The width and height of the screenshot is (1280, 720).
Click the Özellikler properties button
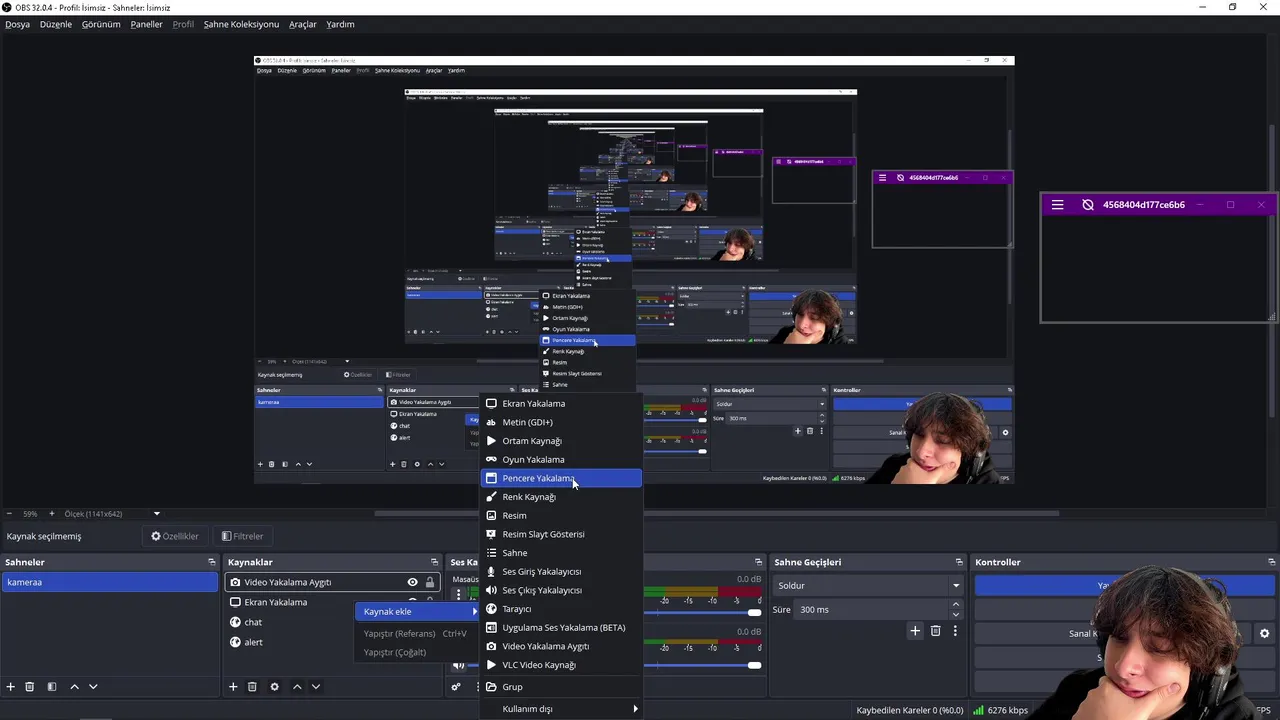click(x=174, y=536)
